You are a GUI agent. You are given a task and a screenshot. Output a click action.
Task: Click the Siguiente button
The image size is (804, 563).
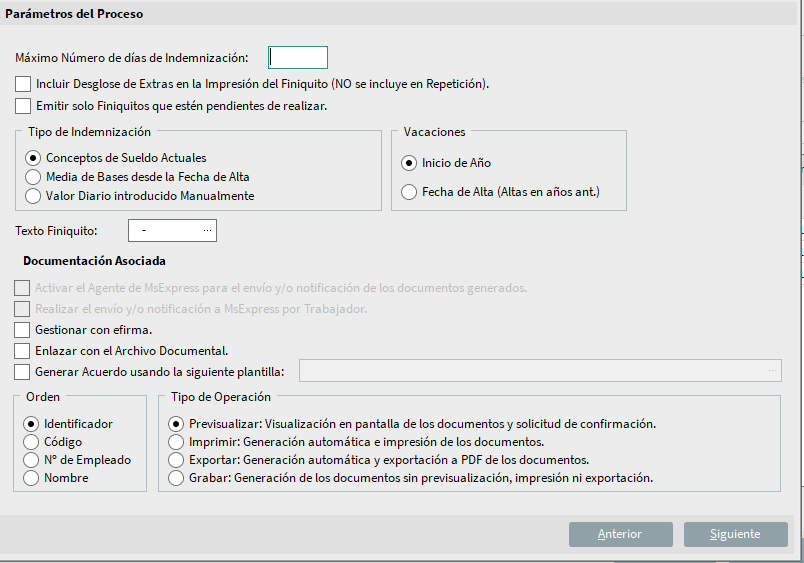coord(735,534)
